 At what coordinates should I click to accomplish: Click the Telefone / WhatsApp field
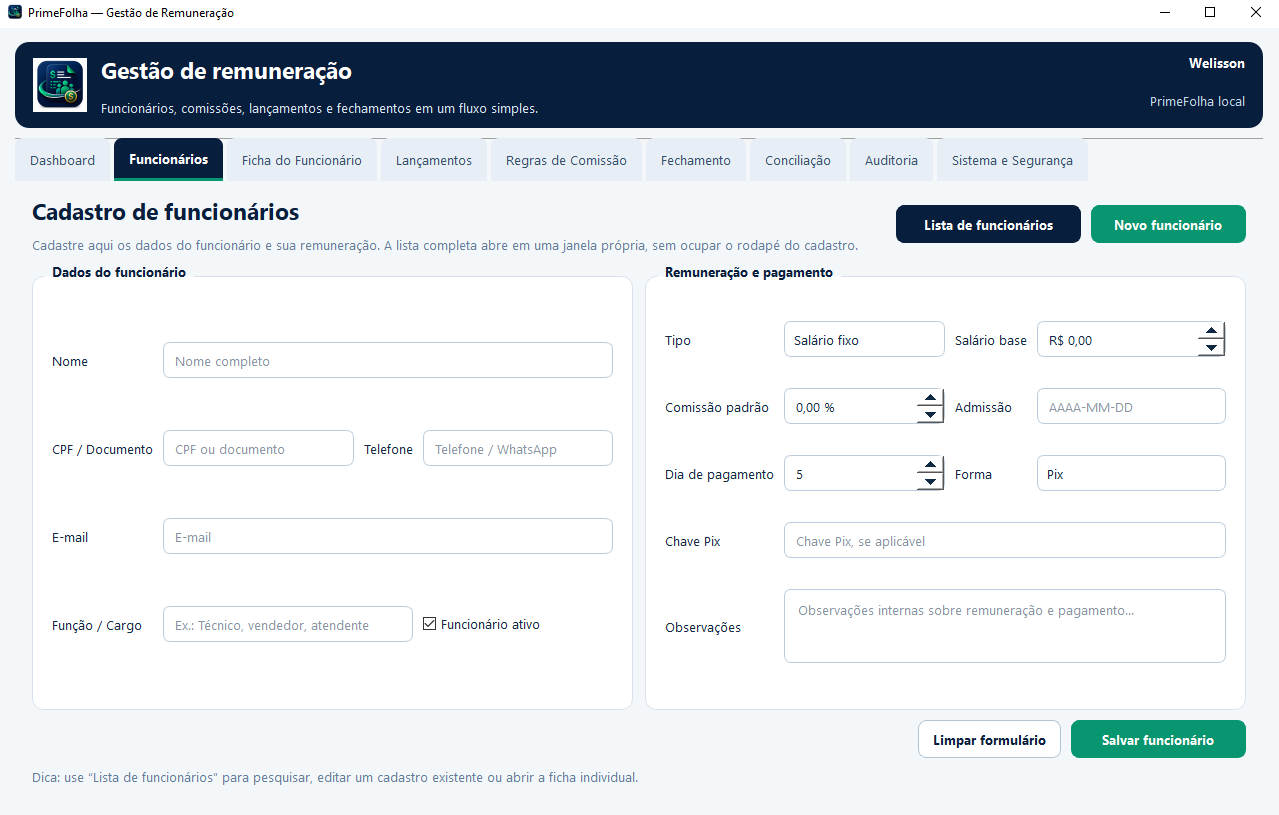[x=518, y=449]
